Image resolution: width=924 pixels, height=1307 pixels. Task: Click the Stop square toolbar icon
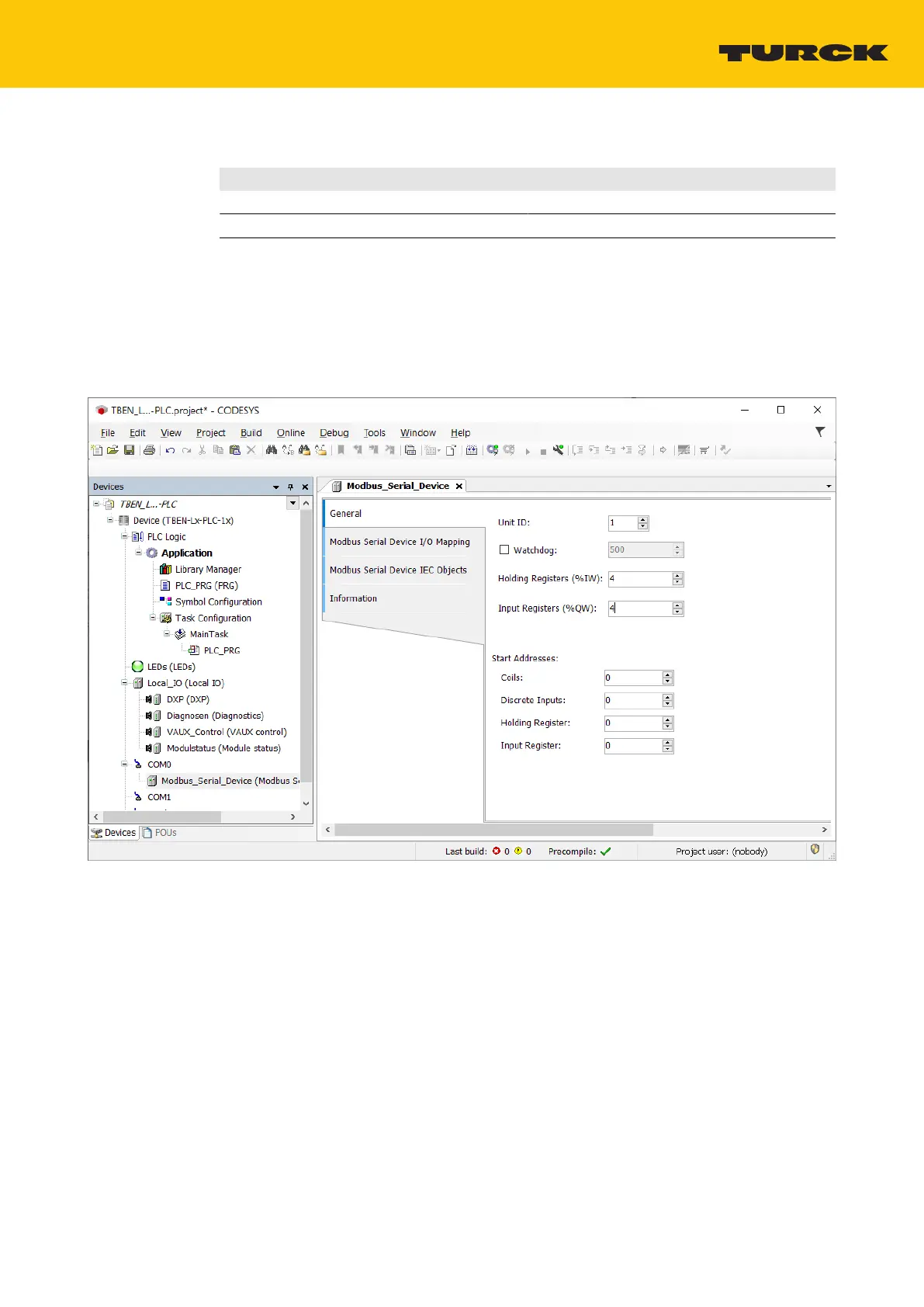point(543,452)
